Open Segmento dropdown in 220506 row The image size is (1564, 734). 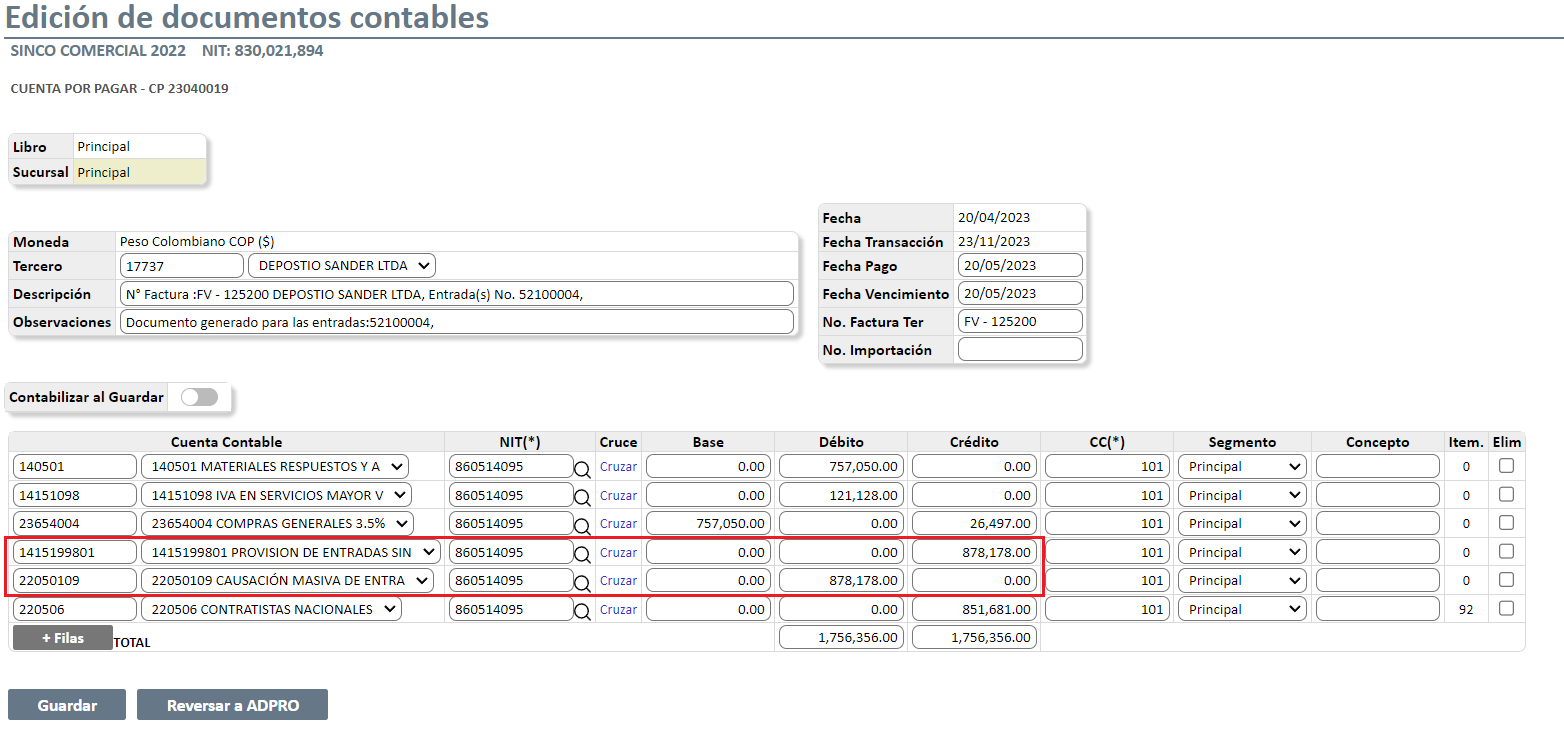coord(1242,609)
